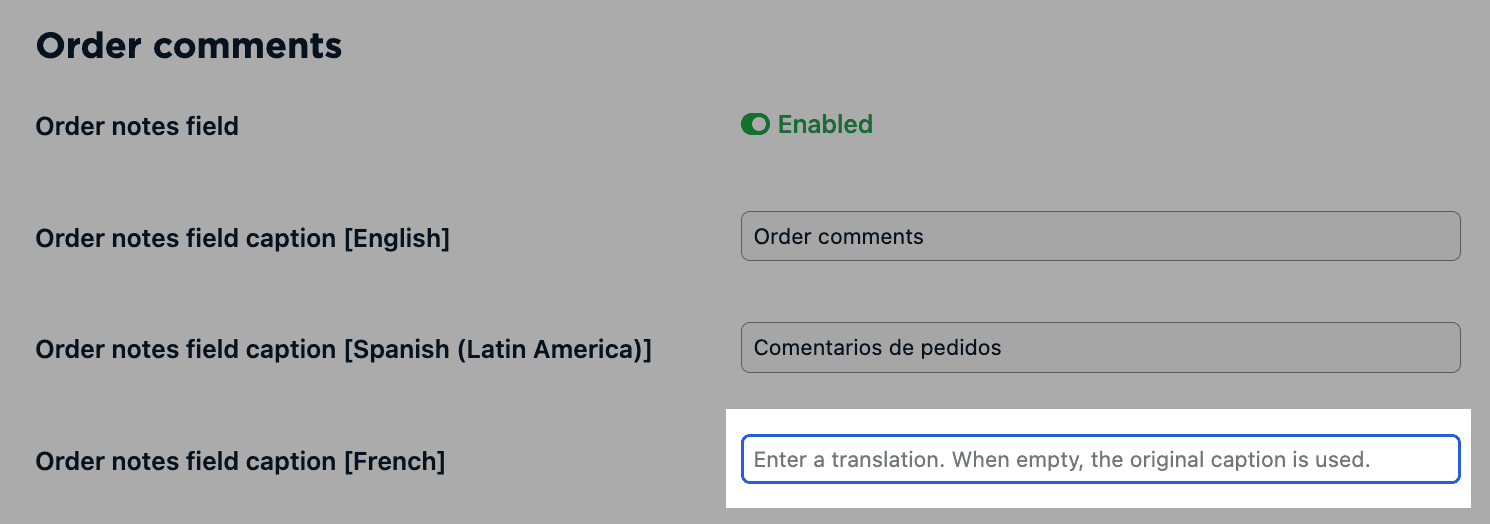The height and width of the screenshot is (524, 1490).
Task: Toggle the Order notes field switch
Action: [755, 125]
